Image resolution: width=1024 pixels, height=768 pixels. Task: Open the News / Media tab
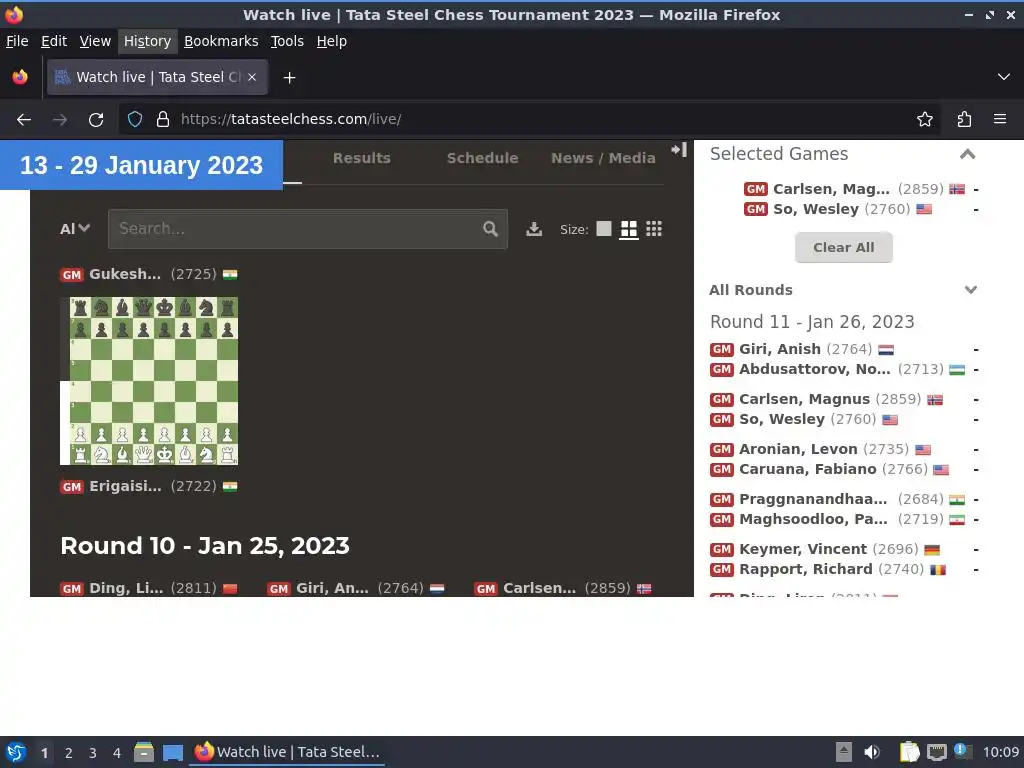coord(603,158)
